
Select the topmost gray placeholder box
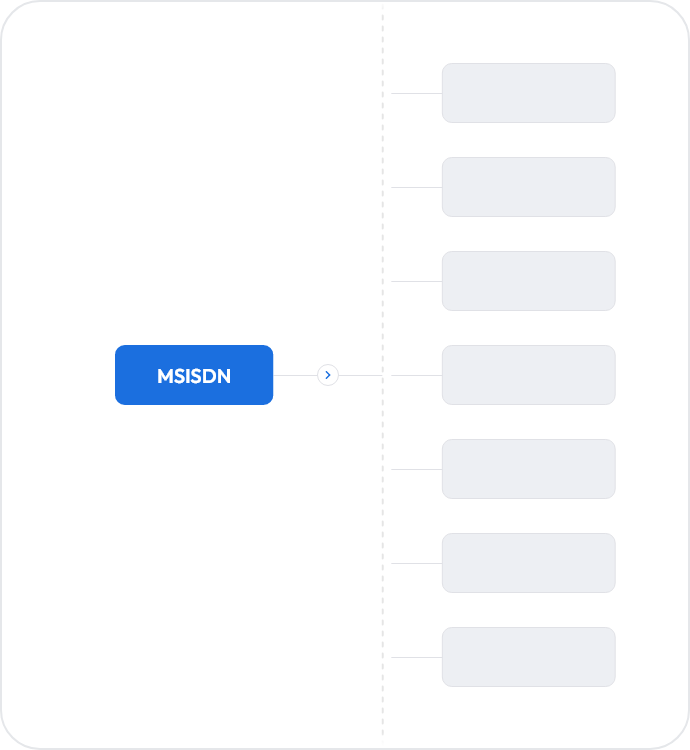(528, 93)
